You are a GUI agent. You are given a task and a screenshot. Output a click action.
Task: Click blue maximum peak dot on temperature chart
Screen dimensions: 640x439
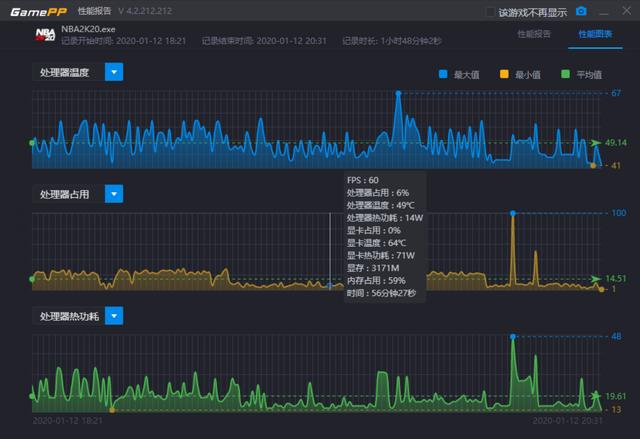click(x=398, y=93)
